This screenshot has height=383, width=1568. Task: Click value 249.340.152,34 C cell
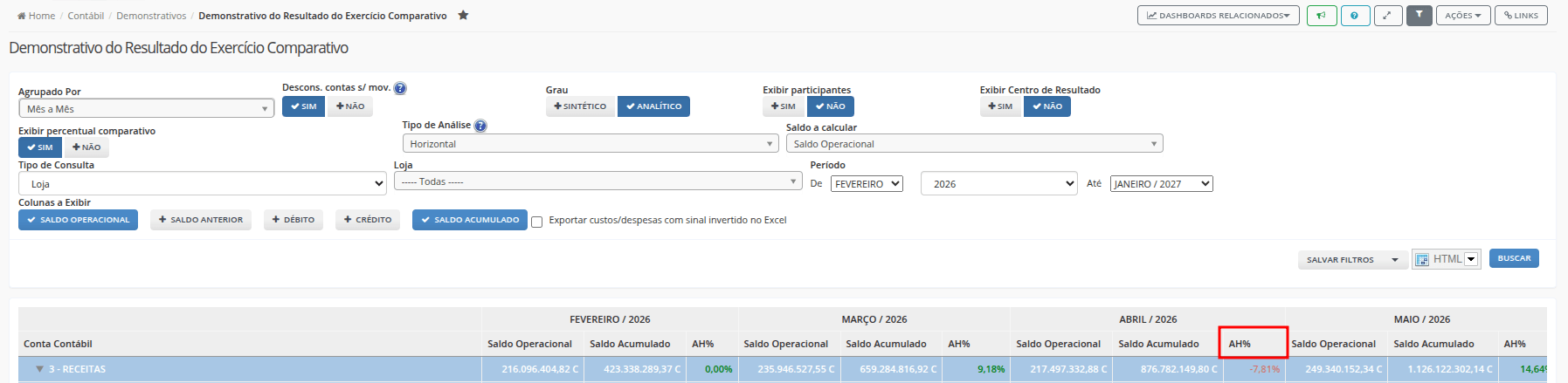[x=1344, y=369]
